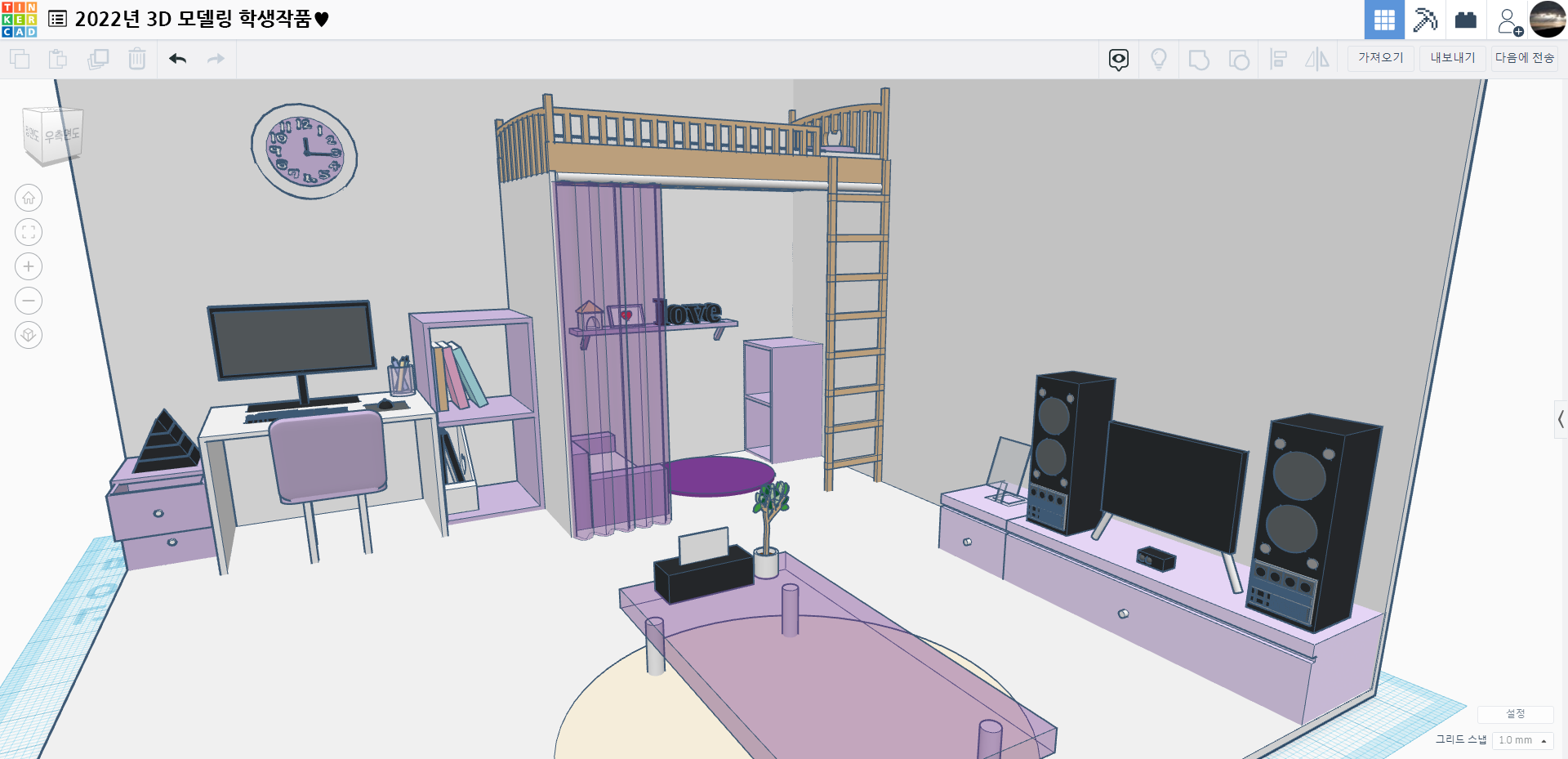Open the 설정 settings button

click(x=1516, y=714)
